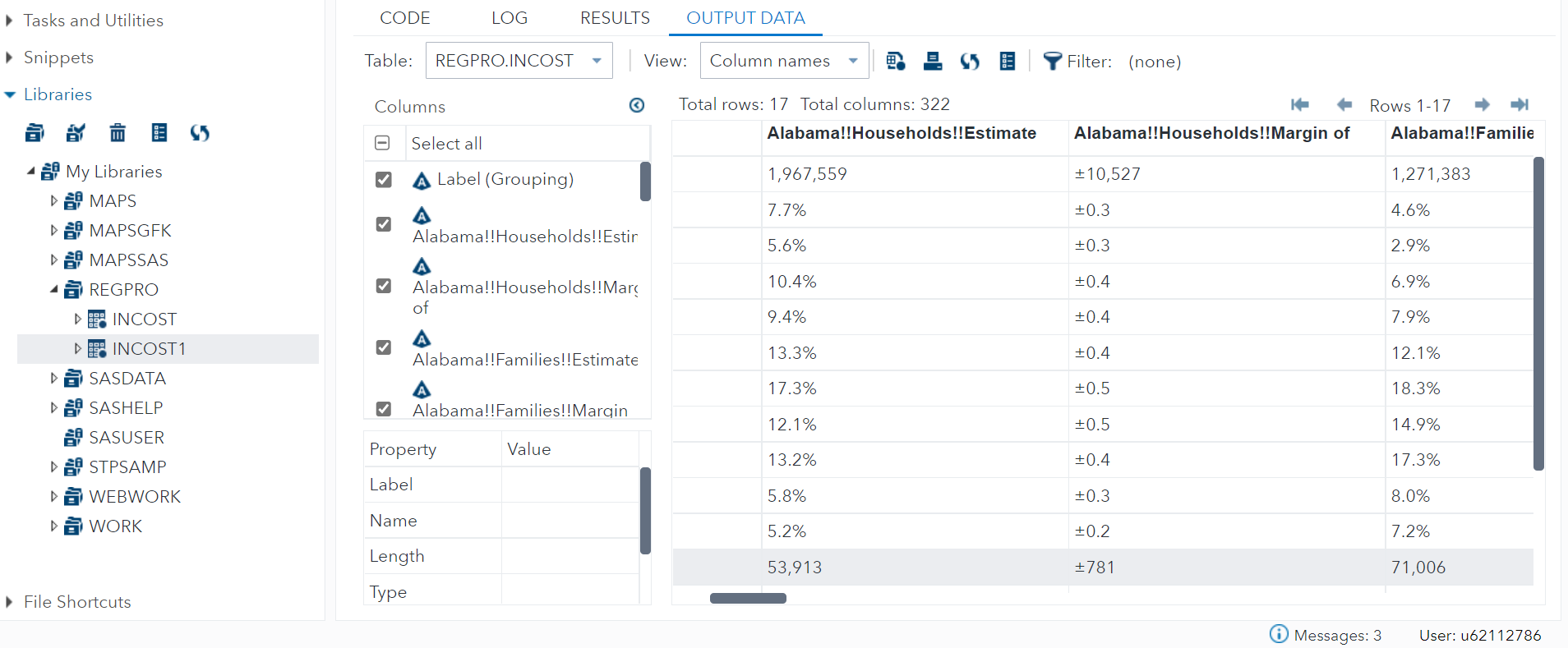Click the (none) filter link
This screenshot has height=648, width=1568.
click(x=1154, y=62)
